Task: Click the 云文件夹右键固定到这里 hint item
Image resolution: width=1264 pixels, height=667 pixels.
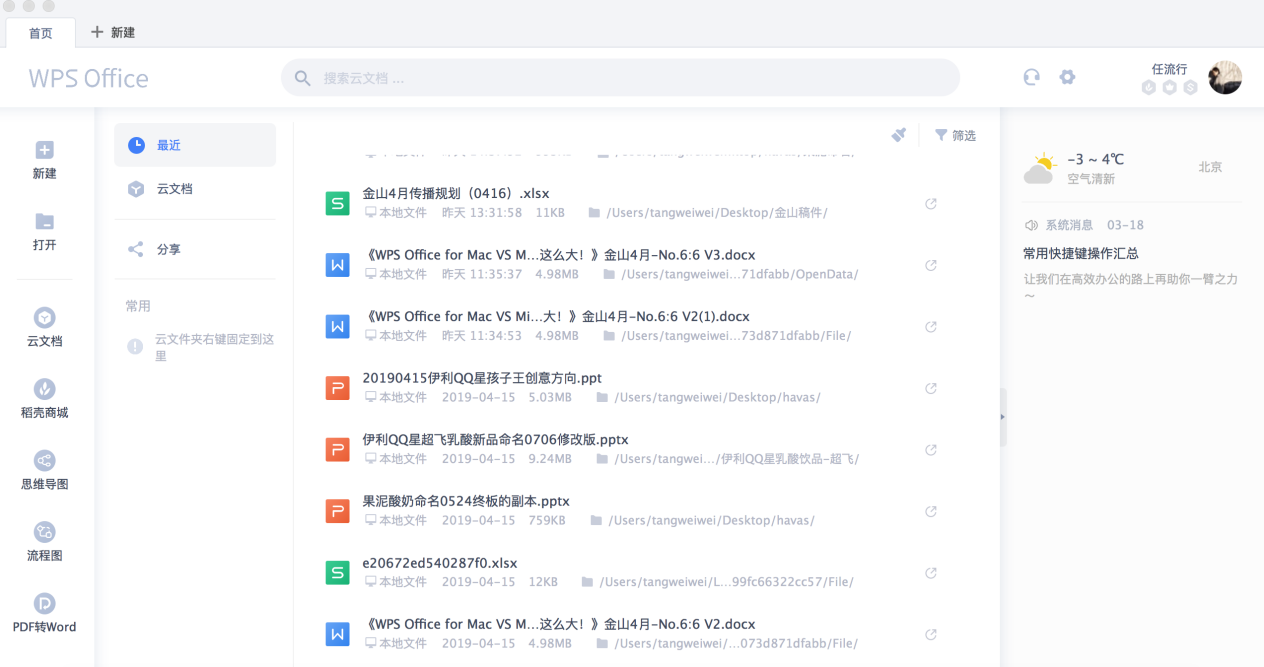Action: (x=201, y=347)
